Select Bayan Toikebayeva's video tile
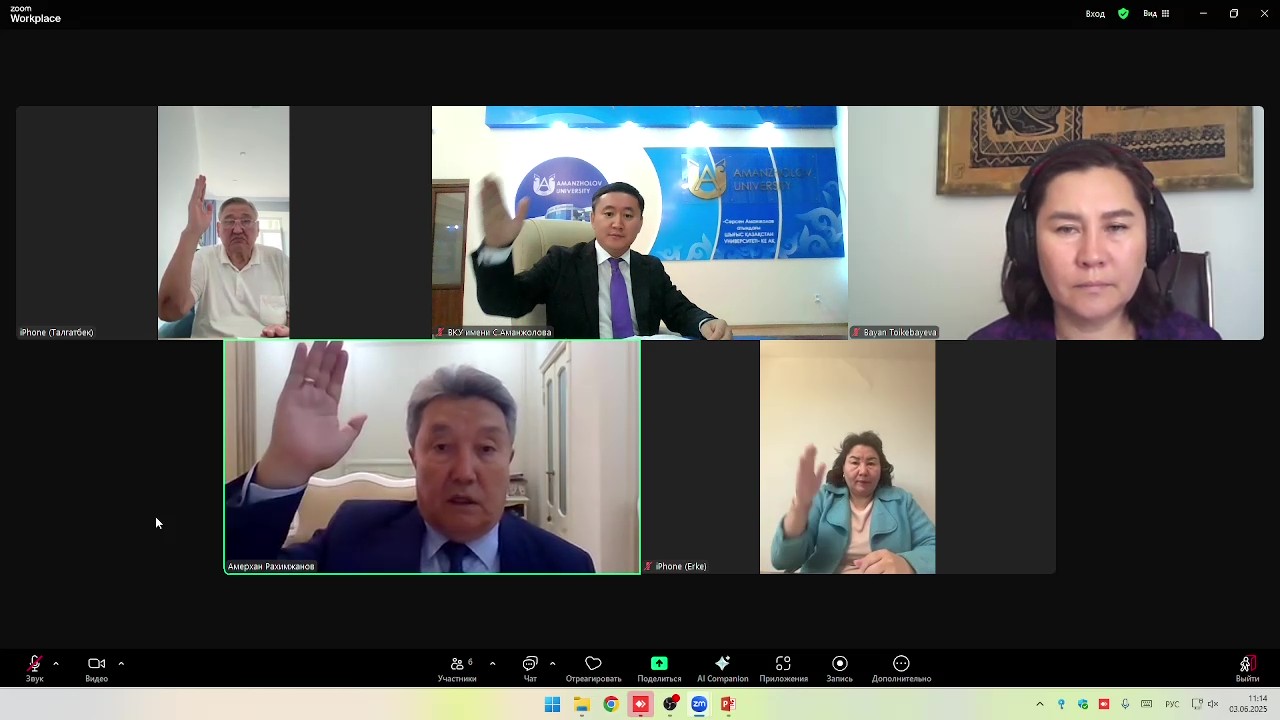1280x720 pixels. [1056, 223]
